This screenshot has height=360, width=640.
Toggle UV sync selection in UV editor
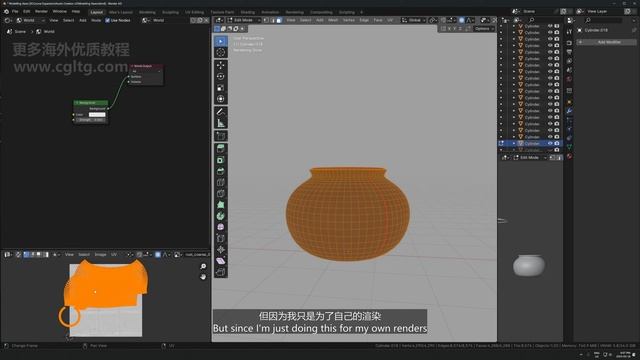click(18, 254)
